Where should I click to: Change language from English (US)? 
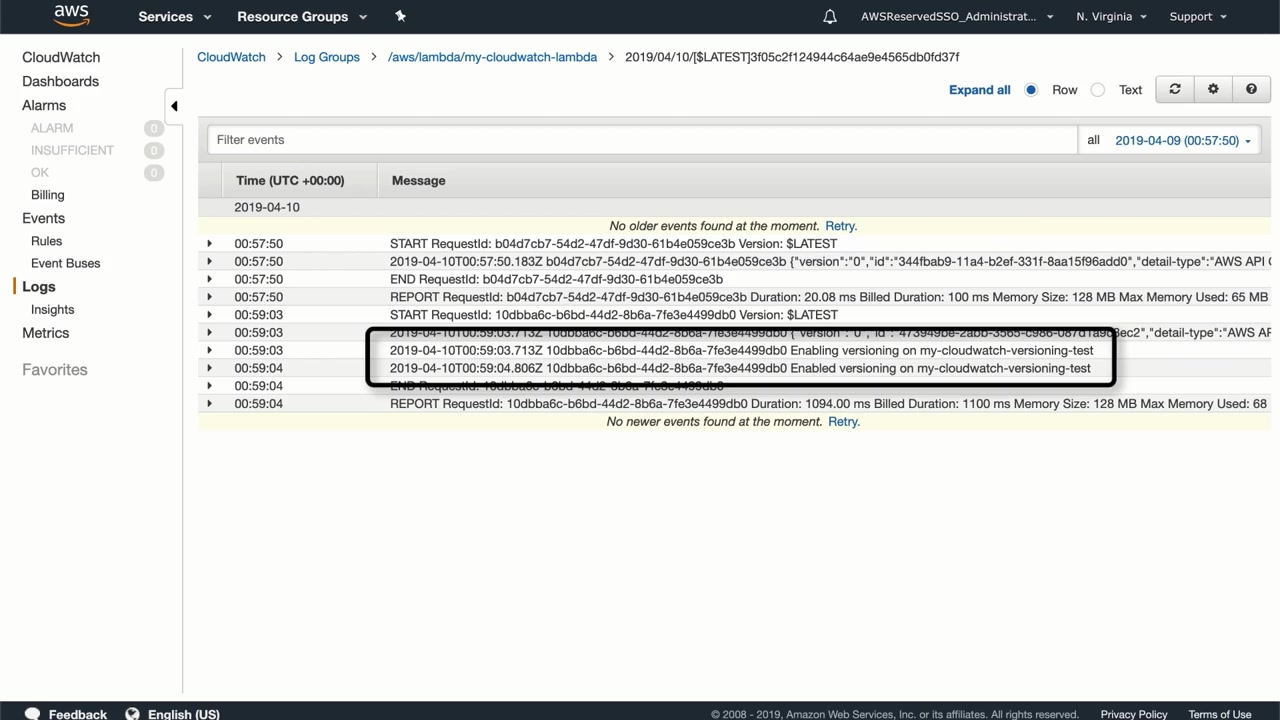(184, 714)
